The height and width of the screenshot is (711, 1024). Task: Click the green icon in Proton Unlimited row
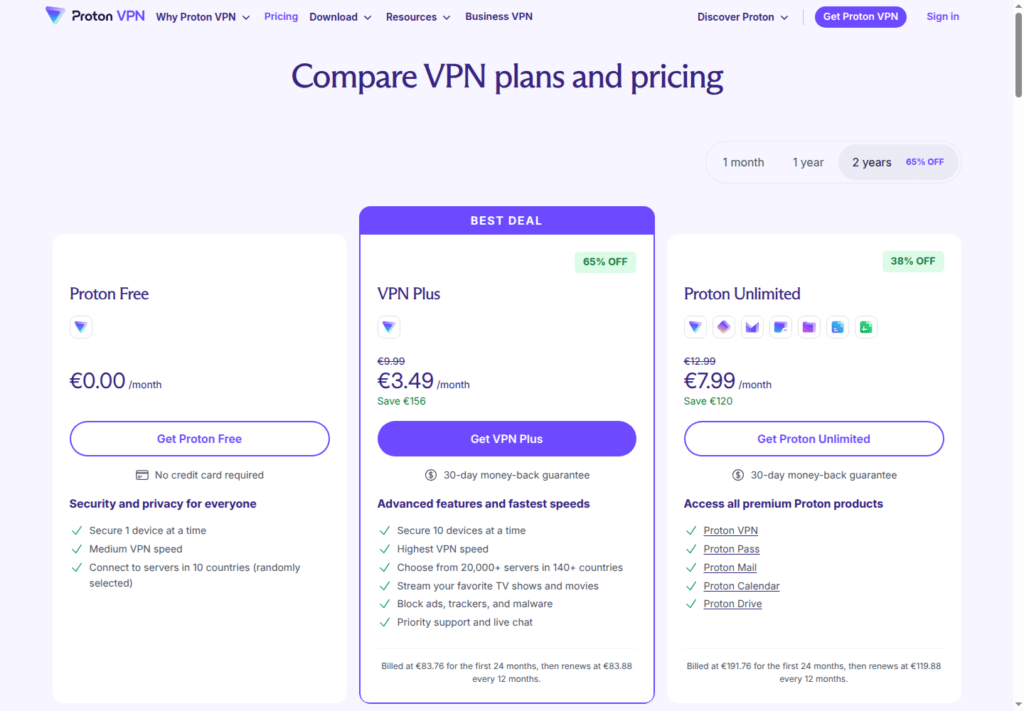866,326
